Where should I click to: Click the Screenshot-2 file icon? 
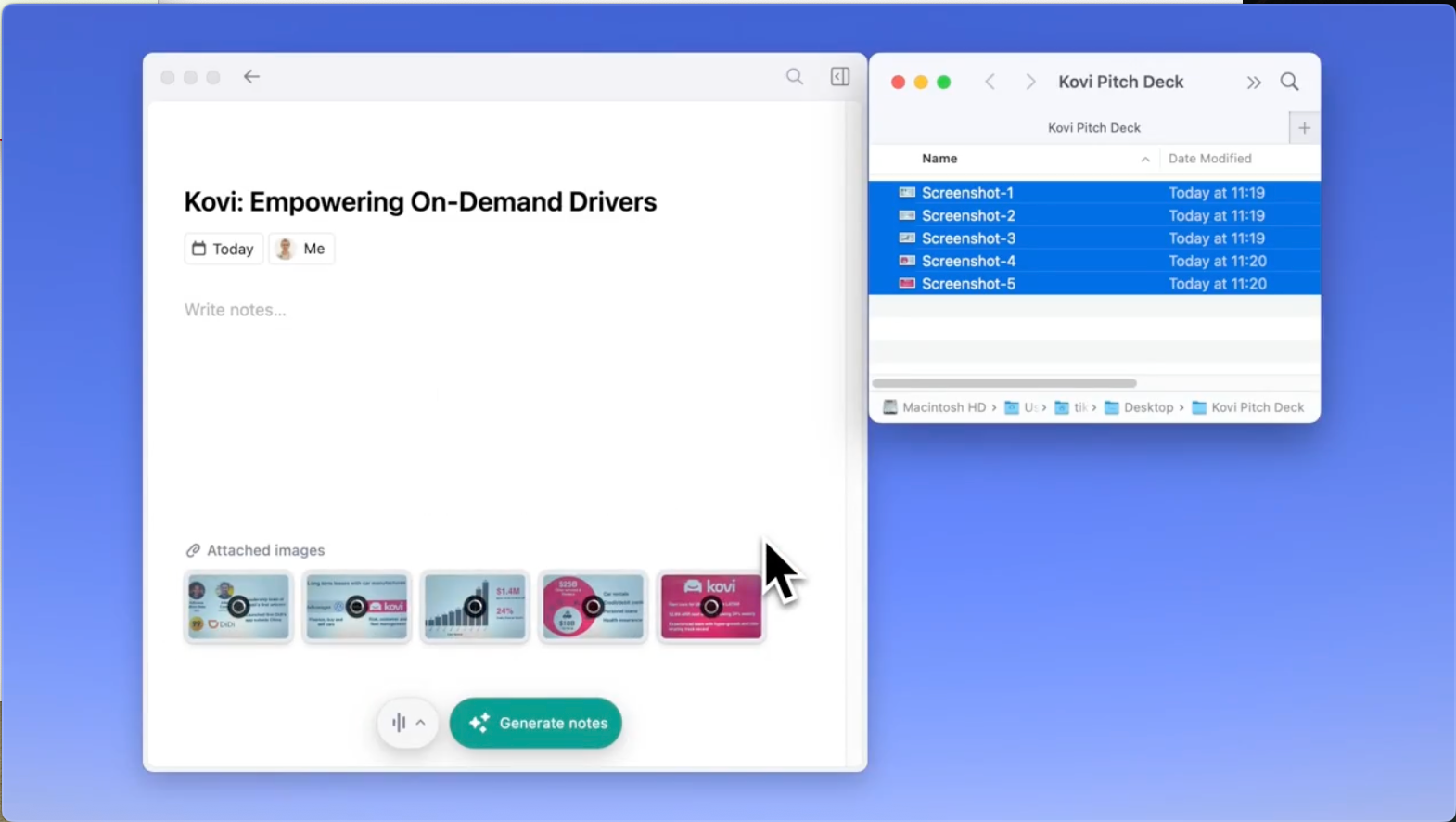pyautogui.click(x=907, y=215)
